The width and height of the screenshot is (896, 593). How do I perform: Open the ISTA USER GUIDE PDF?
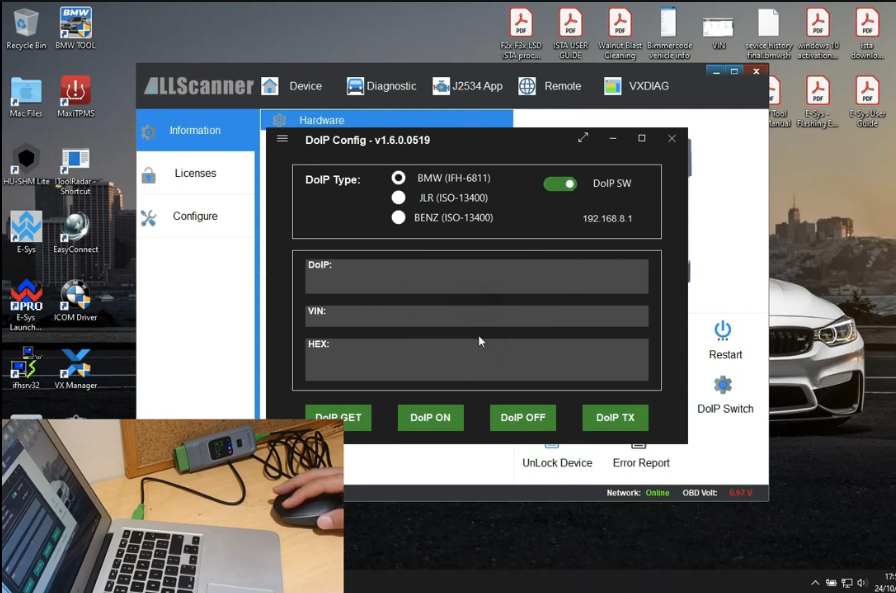[x=570, y=33]
